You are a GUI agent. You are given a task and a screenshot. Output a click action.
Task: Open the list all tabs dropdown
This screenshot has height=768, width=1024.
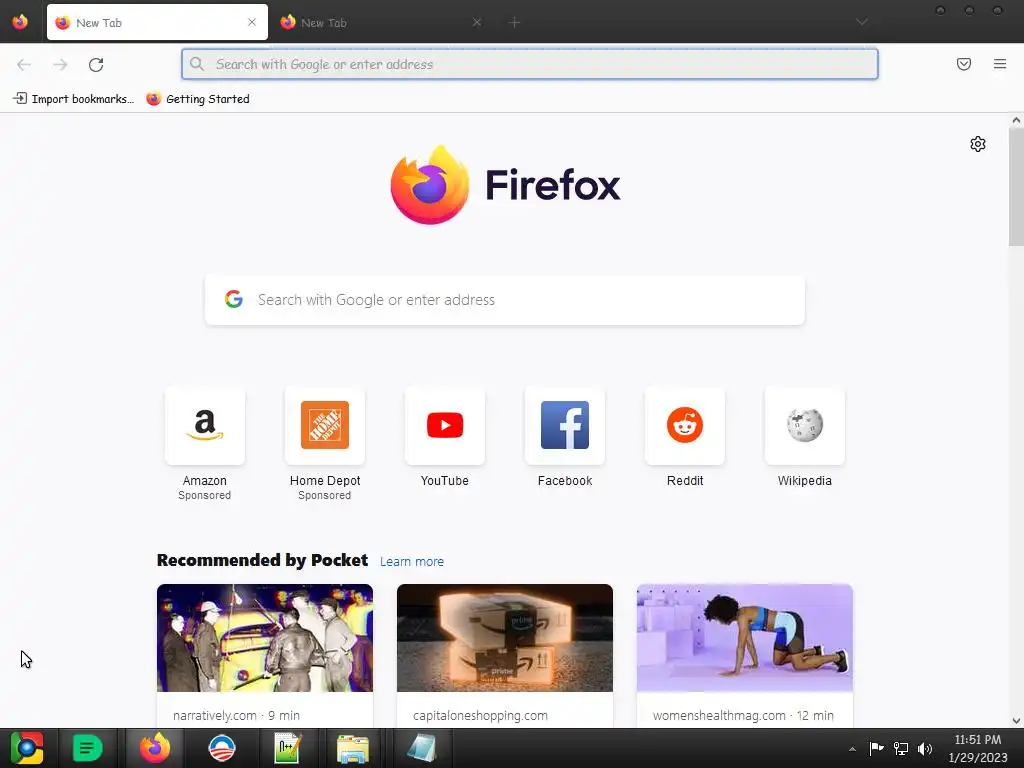(x=861, y=22)
